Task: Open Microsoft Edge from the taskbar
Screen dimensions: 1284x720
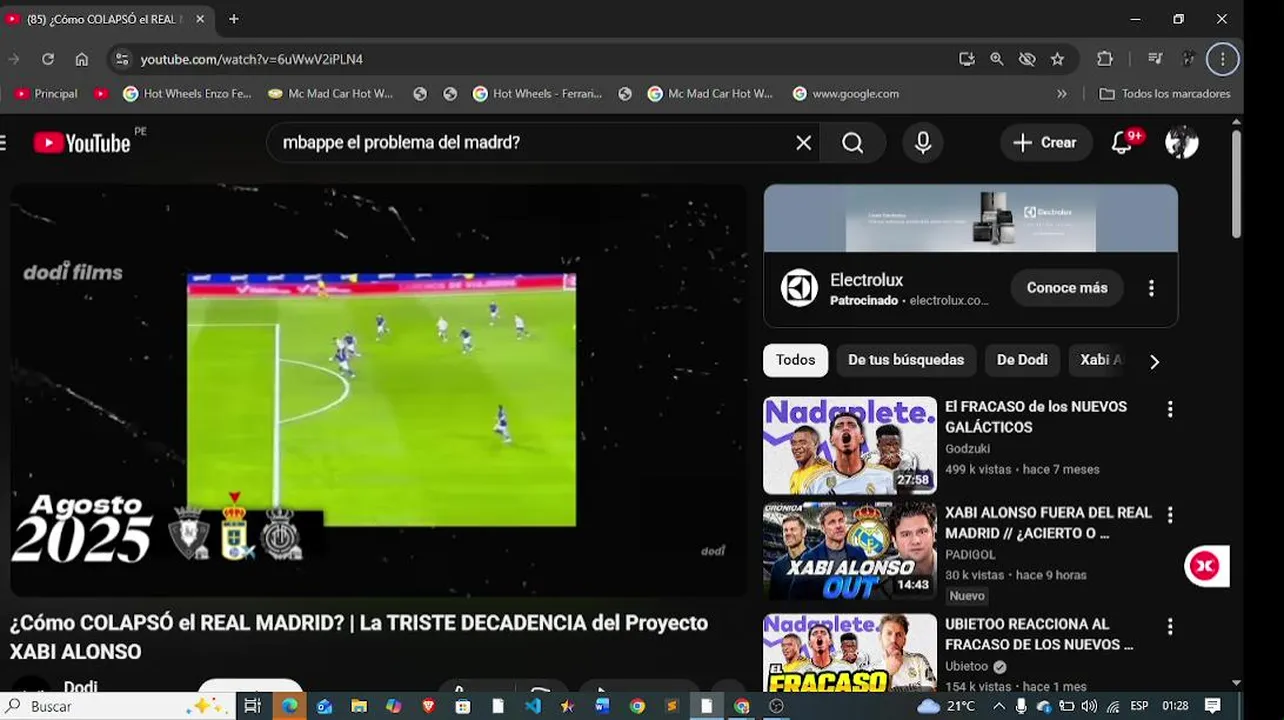Action: coord(289,706)
